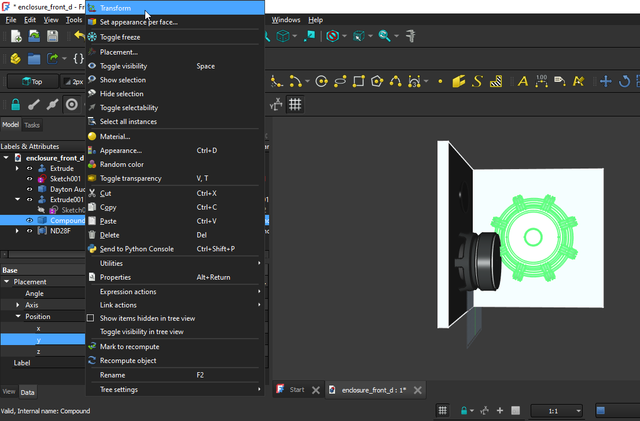The height and width of the screenshot is (421, 640).
Task: Collapse the Position property
Action: [18, 316]
